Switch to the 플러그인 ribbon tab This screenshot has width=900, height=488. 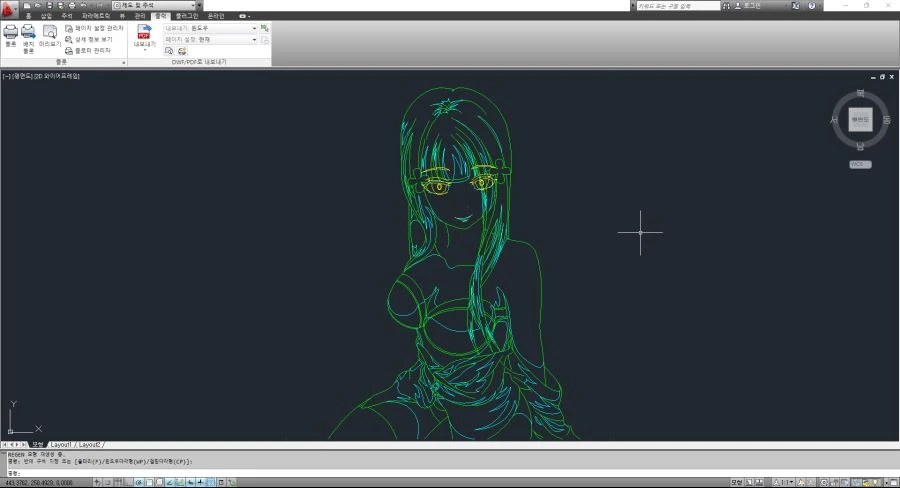coord(187,16)
